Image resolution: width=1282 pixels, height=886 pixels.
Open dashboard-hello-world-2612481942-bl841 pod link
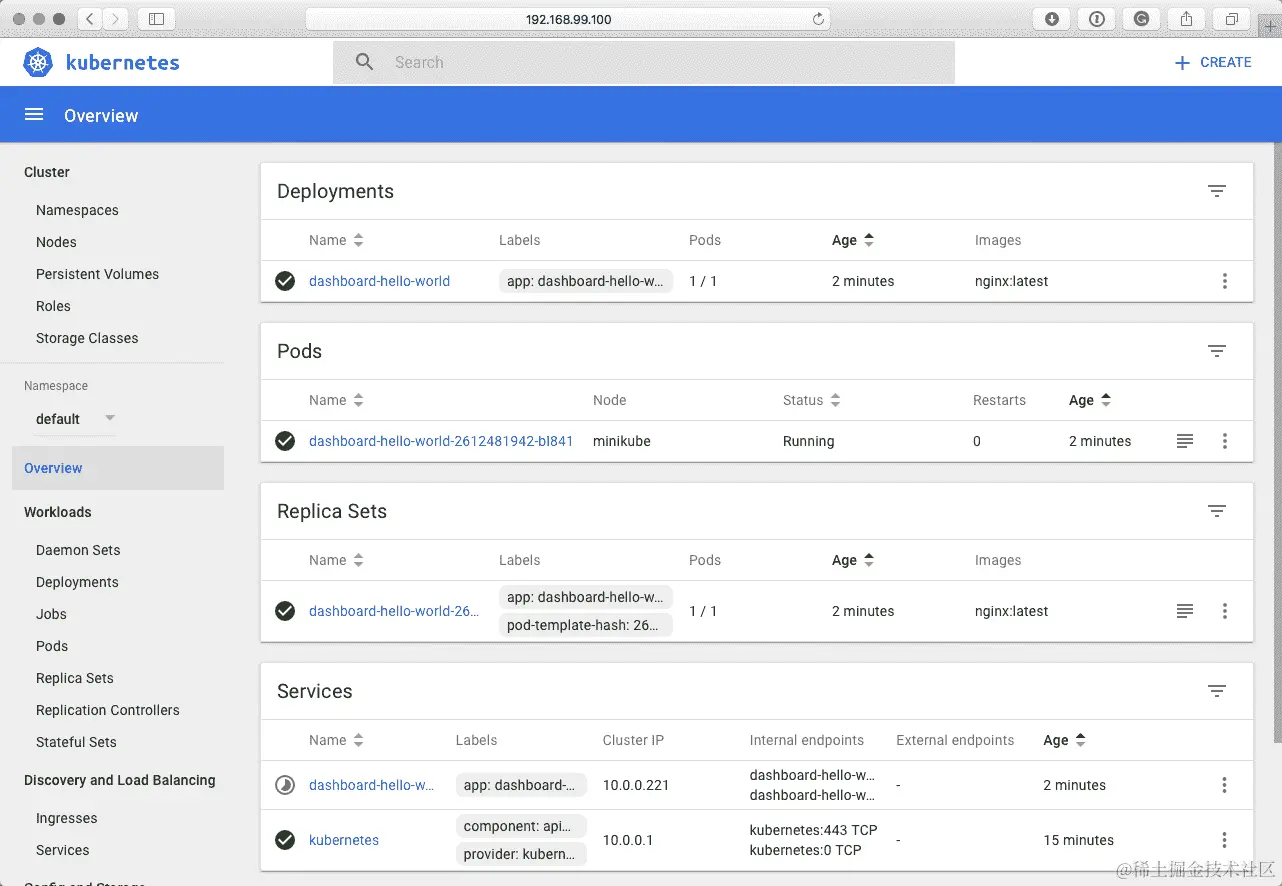(441, 441)
